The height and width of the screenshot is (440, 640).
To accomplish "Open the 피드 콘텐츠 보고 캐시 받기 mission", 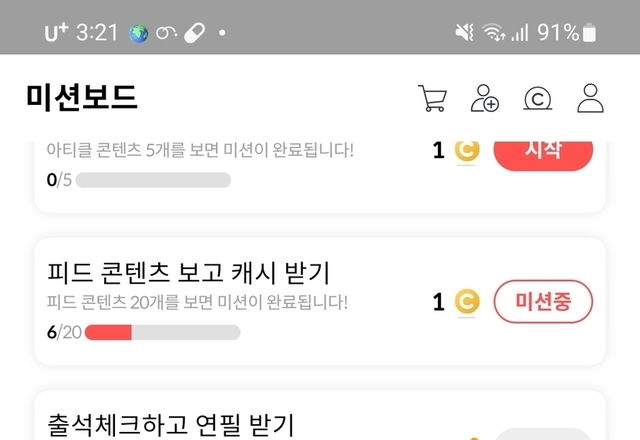I will (189, 271).
